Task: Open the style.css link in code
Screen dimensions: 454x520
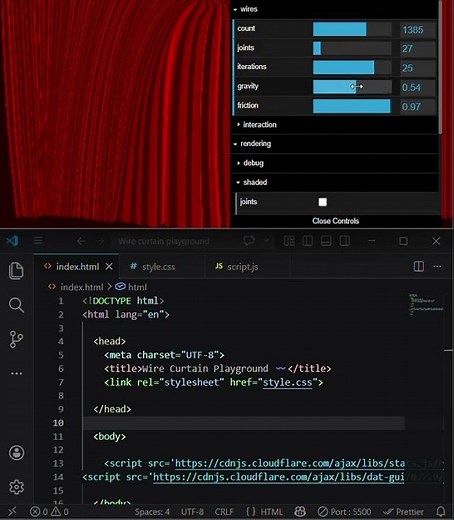Action: point(288,382)
